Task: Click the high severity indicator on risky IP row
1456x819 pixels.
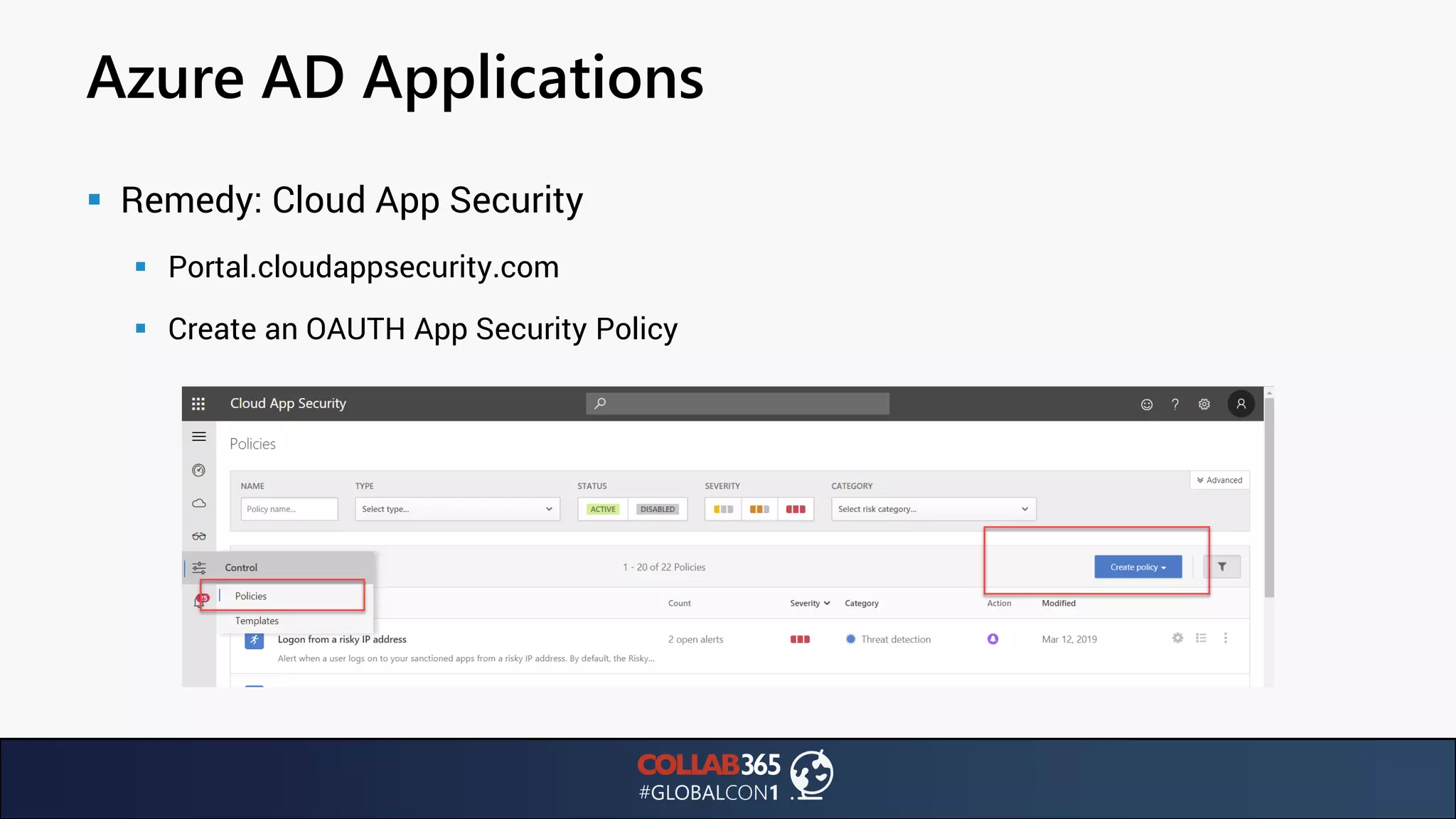Action: (800, 639)
